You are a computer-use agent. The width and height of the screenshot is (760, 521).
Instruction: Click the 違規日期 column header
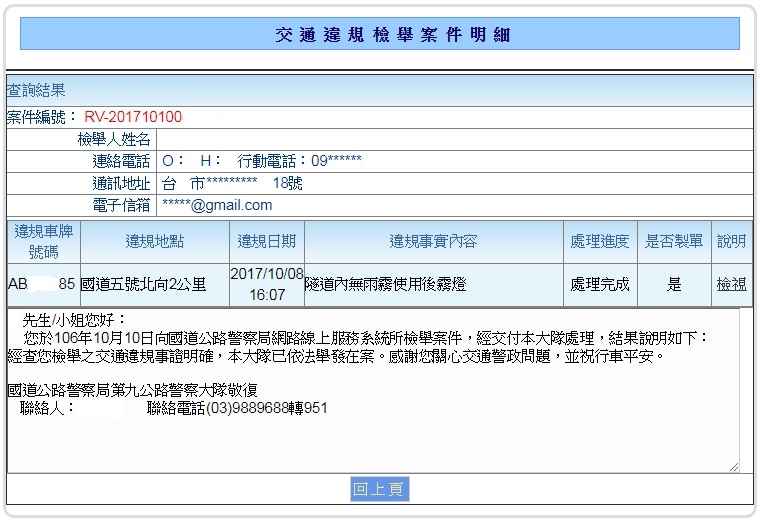pos(267,242)
